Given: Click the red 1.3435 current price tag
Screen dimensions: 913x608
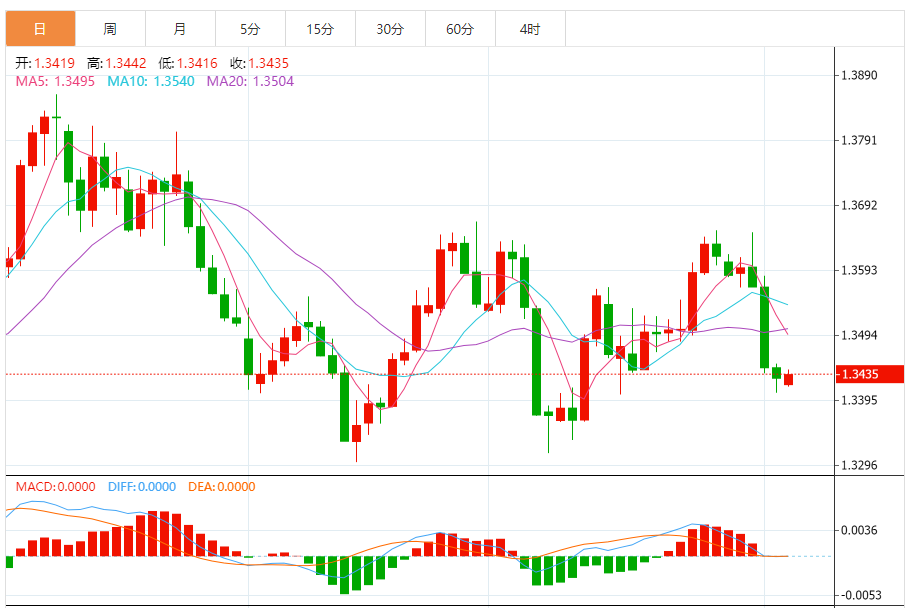Looking at the screenshot, I should 868,374.
